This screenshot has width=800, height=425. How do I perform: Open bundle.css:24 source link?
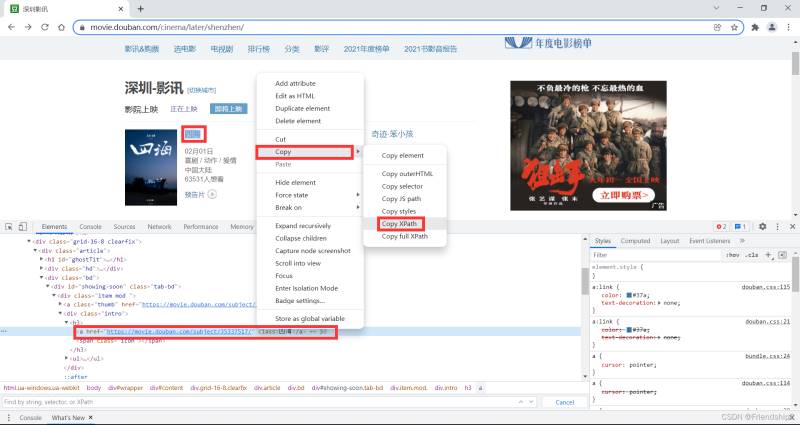(767, 356)
